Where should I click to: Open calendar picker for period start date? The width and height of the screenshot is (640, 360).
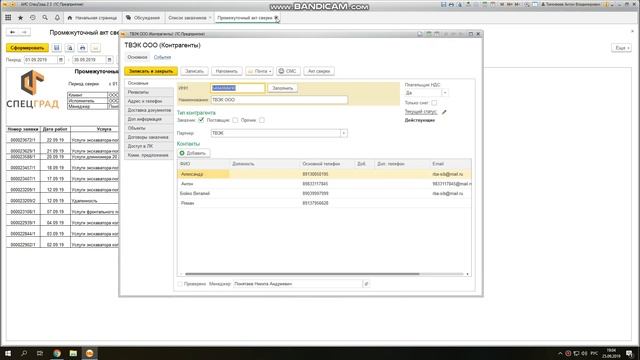(x=61, y=60)
